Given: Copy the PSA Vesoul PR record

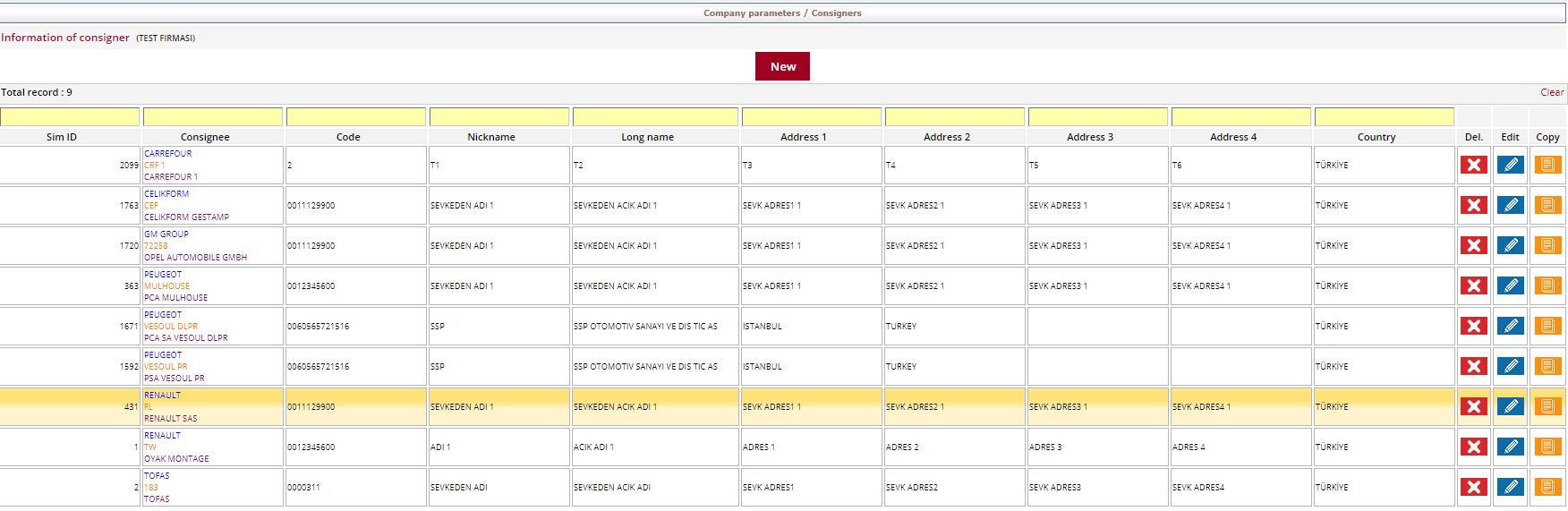Looking at the screenshot, I should point(1547,366).
